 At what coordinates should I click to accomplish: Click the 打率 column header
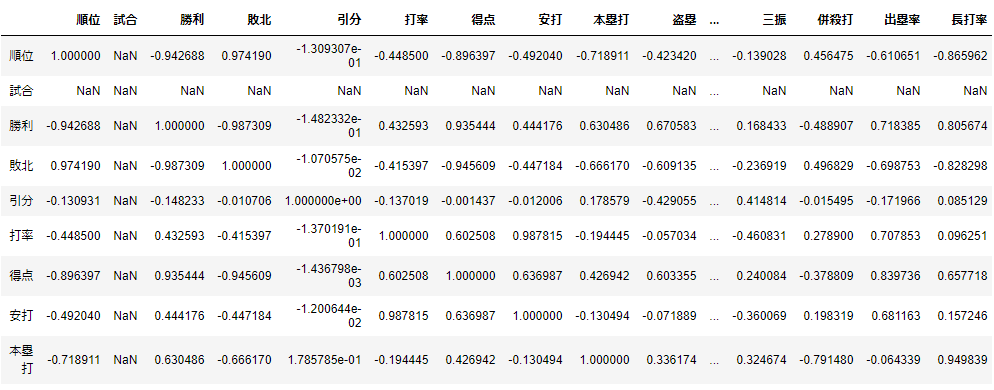point(415,20)
